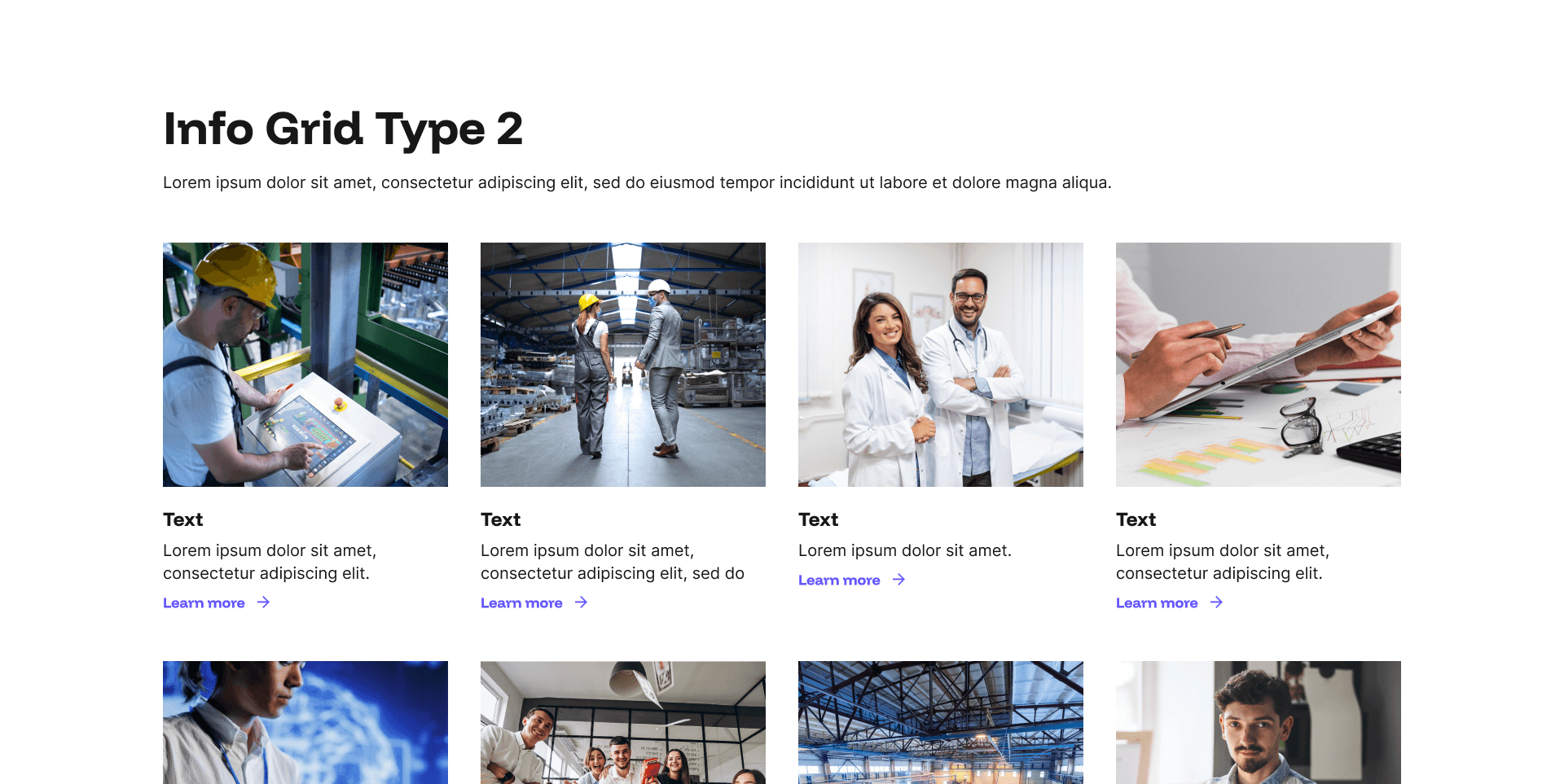Click the Text title under factory worker image

(x=182, y=519)
